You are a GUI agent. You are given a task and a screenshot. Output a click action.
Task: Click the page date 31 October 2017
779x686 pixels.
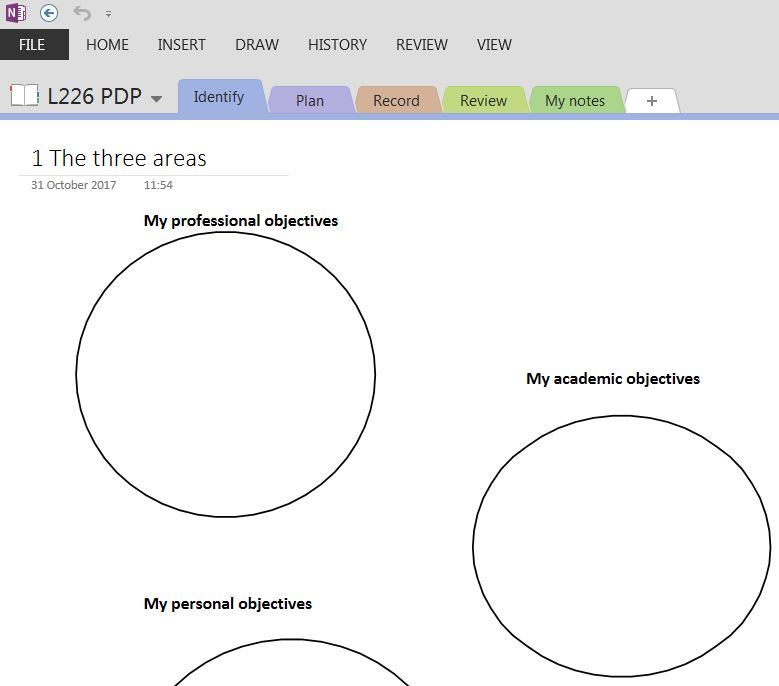point(74,185)
